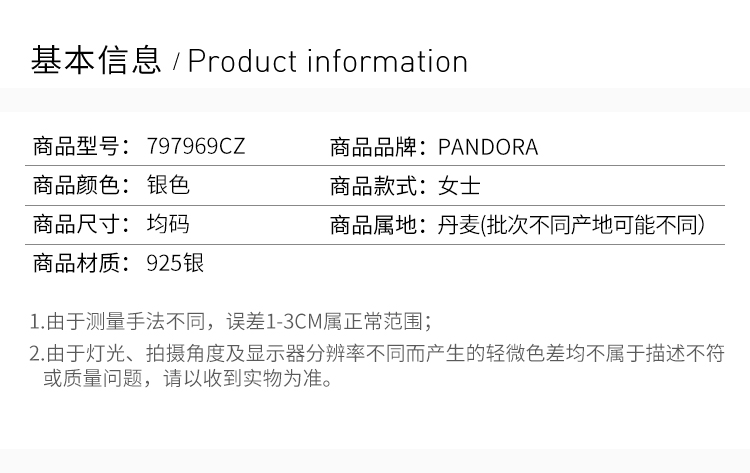Click the Product information title text
Screen dimensions: 750x473
[x=328, y=62]
